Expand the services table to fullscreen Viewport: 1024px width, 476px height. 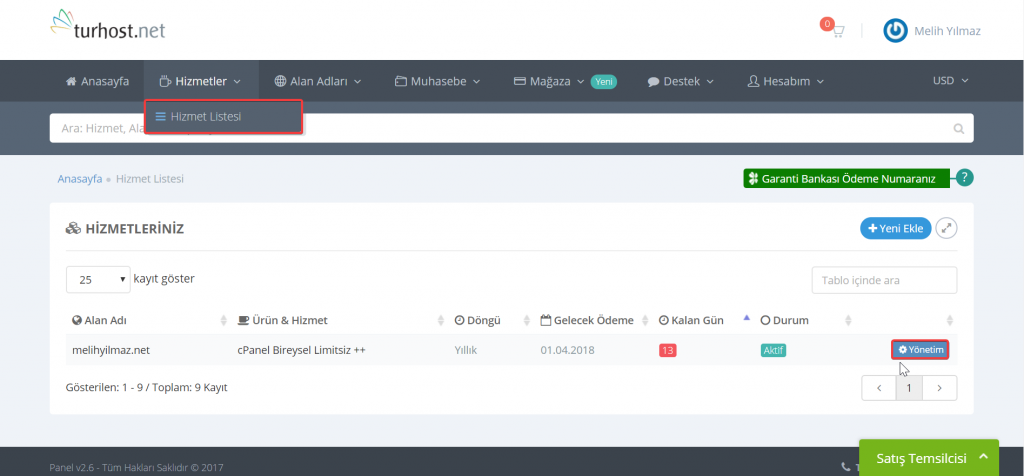[x=946, y=229]
